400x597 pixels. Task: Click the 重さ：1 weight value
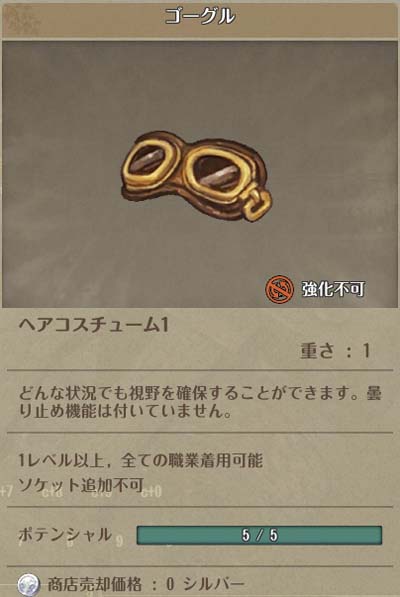pos(335,351)
